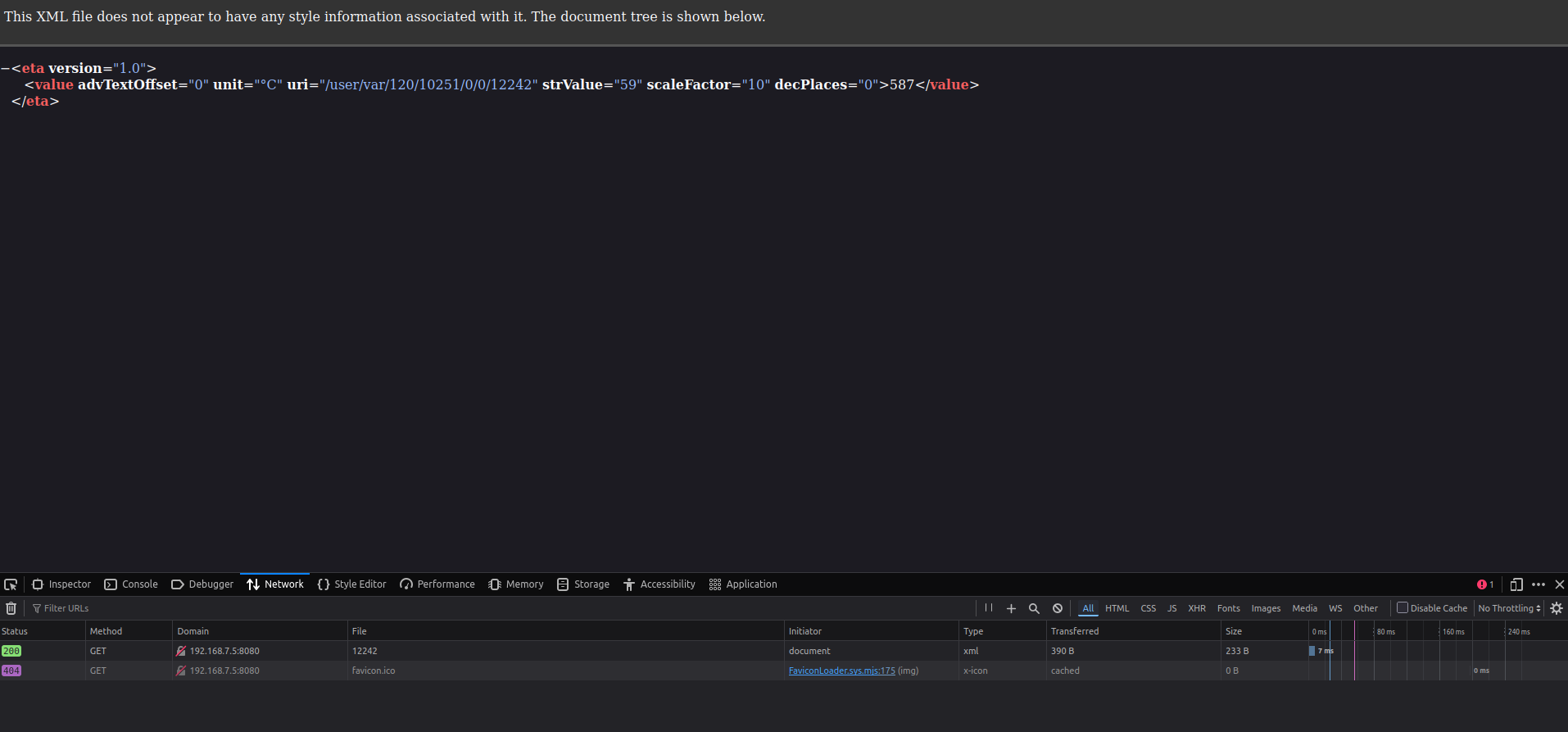
Task: Switch to the Storage tab
Action: 583,584
